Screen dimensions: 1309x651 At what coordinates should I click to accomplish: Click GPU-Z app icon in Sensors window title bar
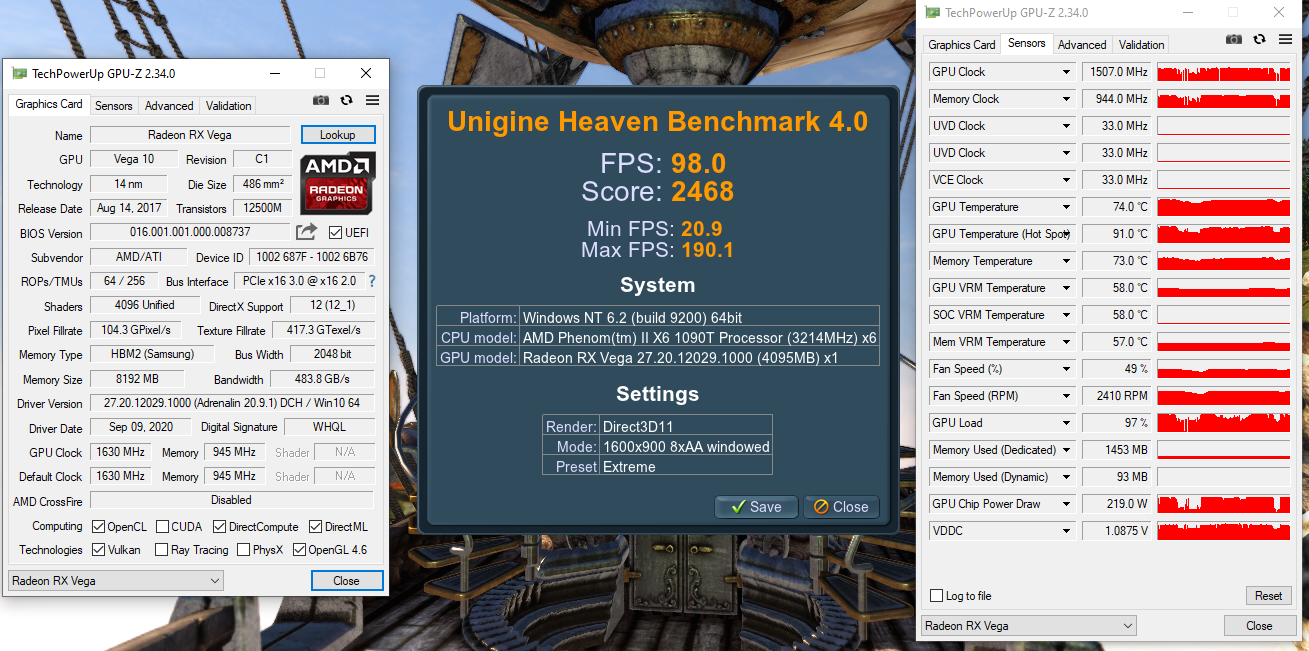932,13
